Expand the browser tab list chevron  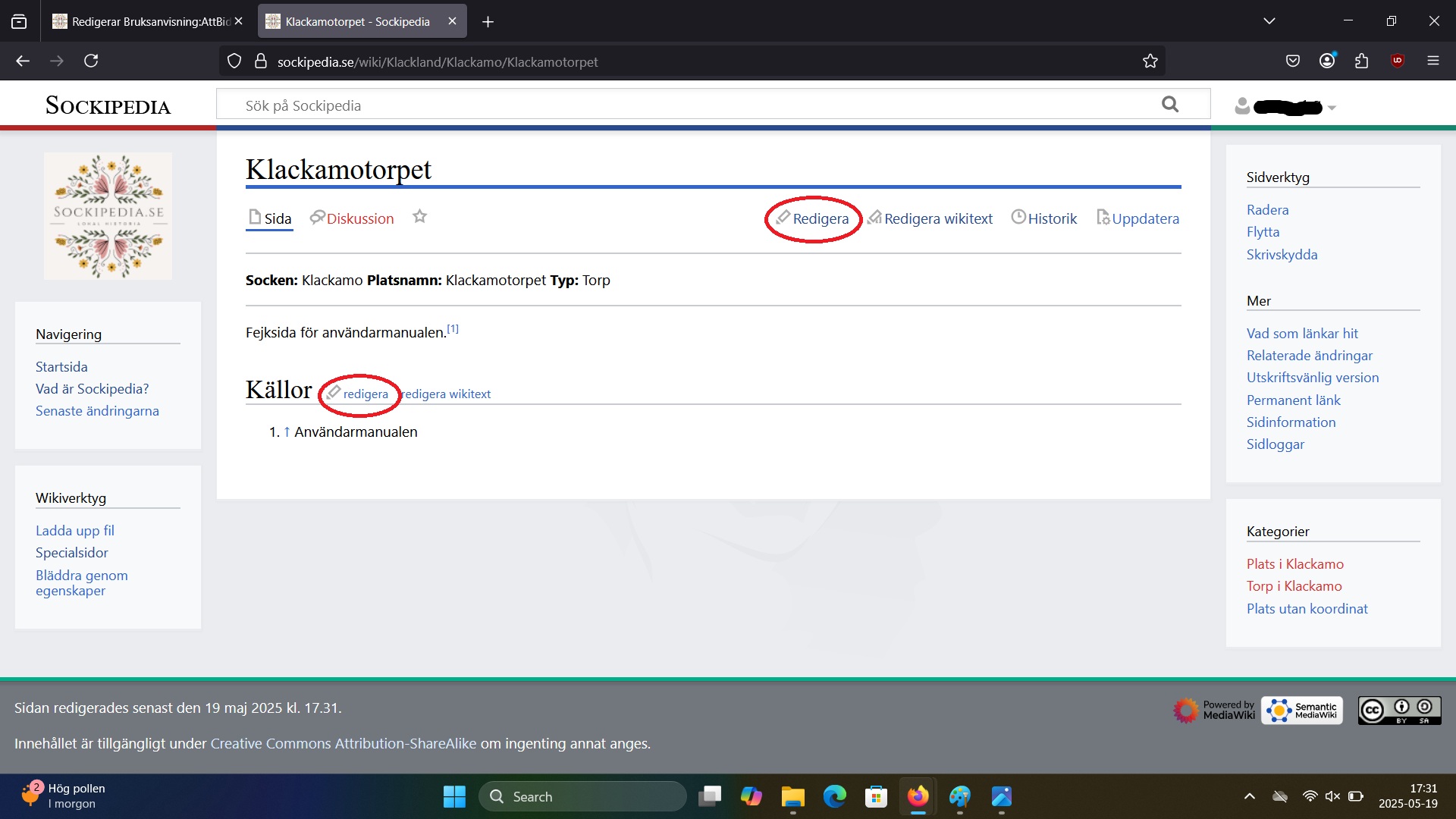pyautogui.click(x=1269, y=21)
